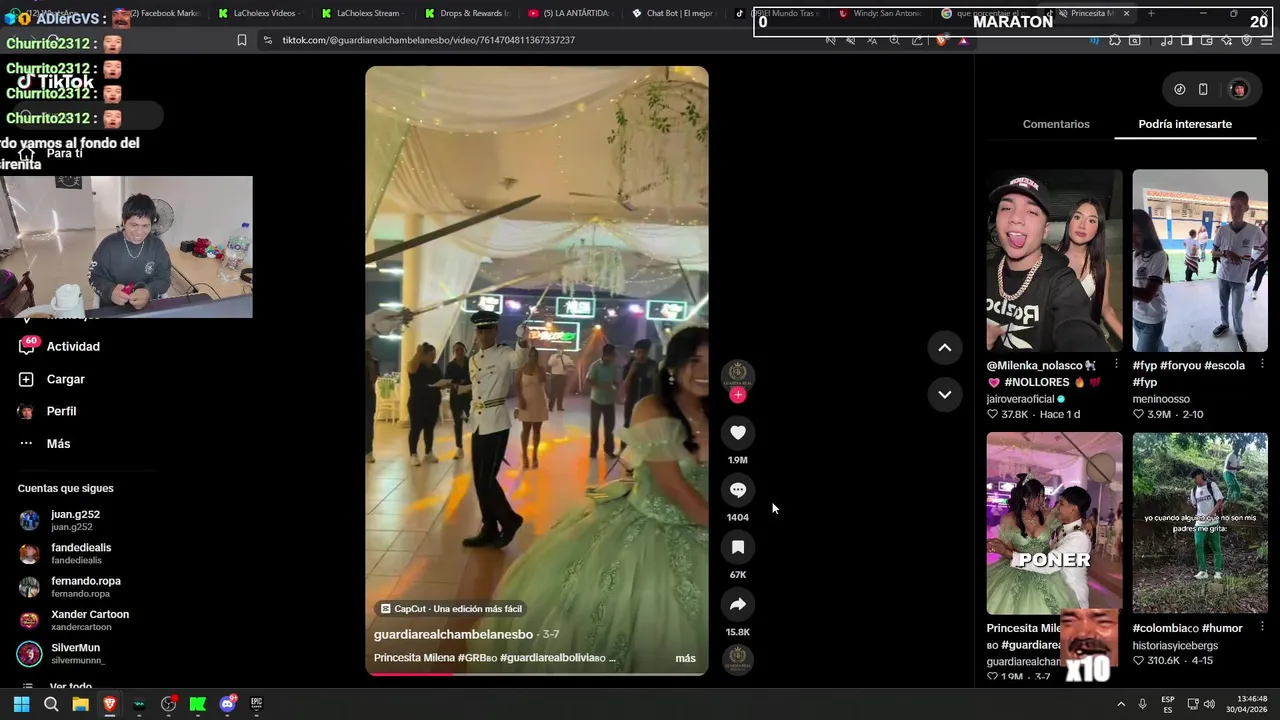
Task: Open new browser tab plus button
Action: coord(1151,13)
